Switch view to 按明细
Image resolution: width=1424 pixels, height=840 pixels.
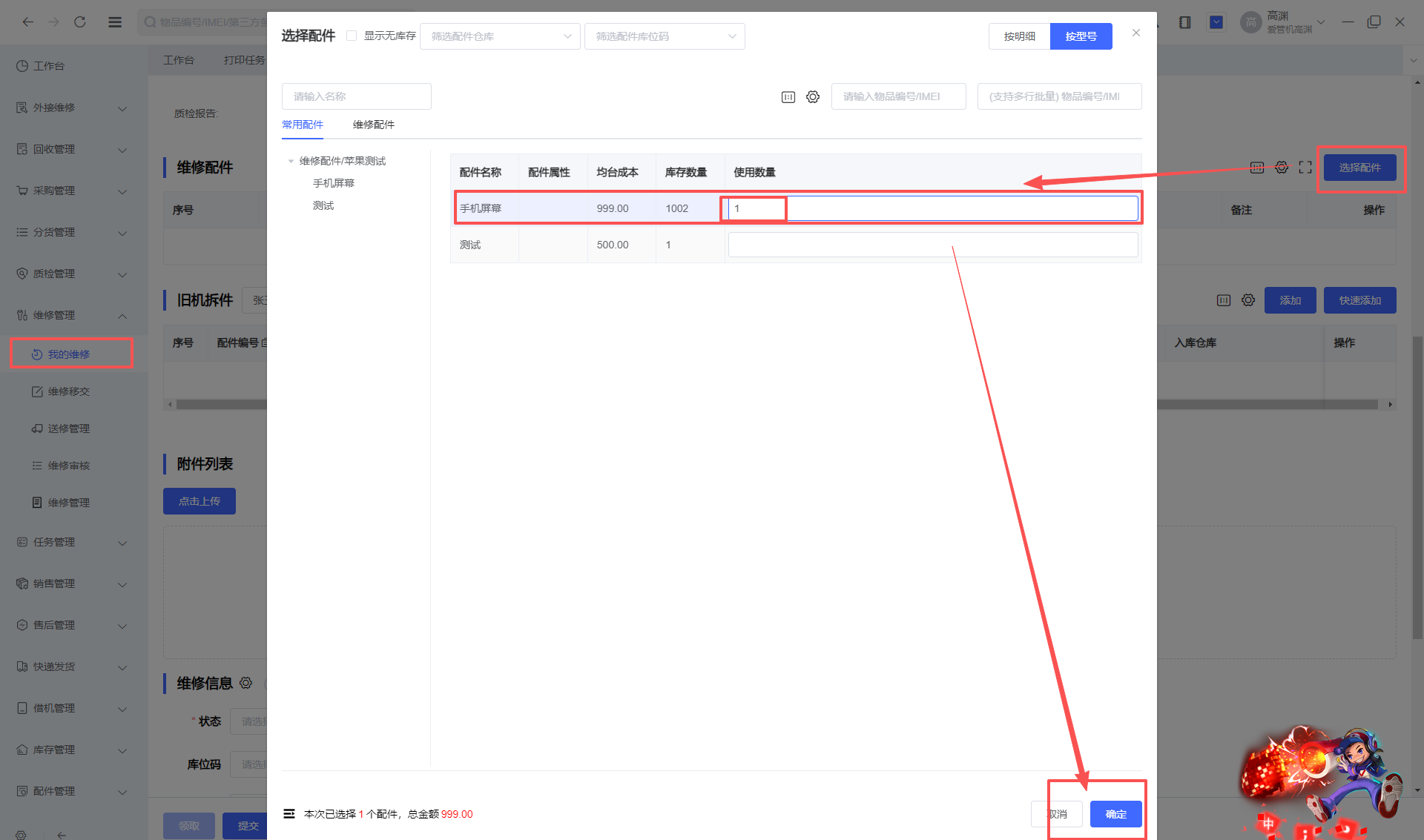(x=1019, y=36)
